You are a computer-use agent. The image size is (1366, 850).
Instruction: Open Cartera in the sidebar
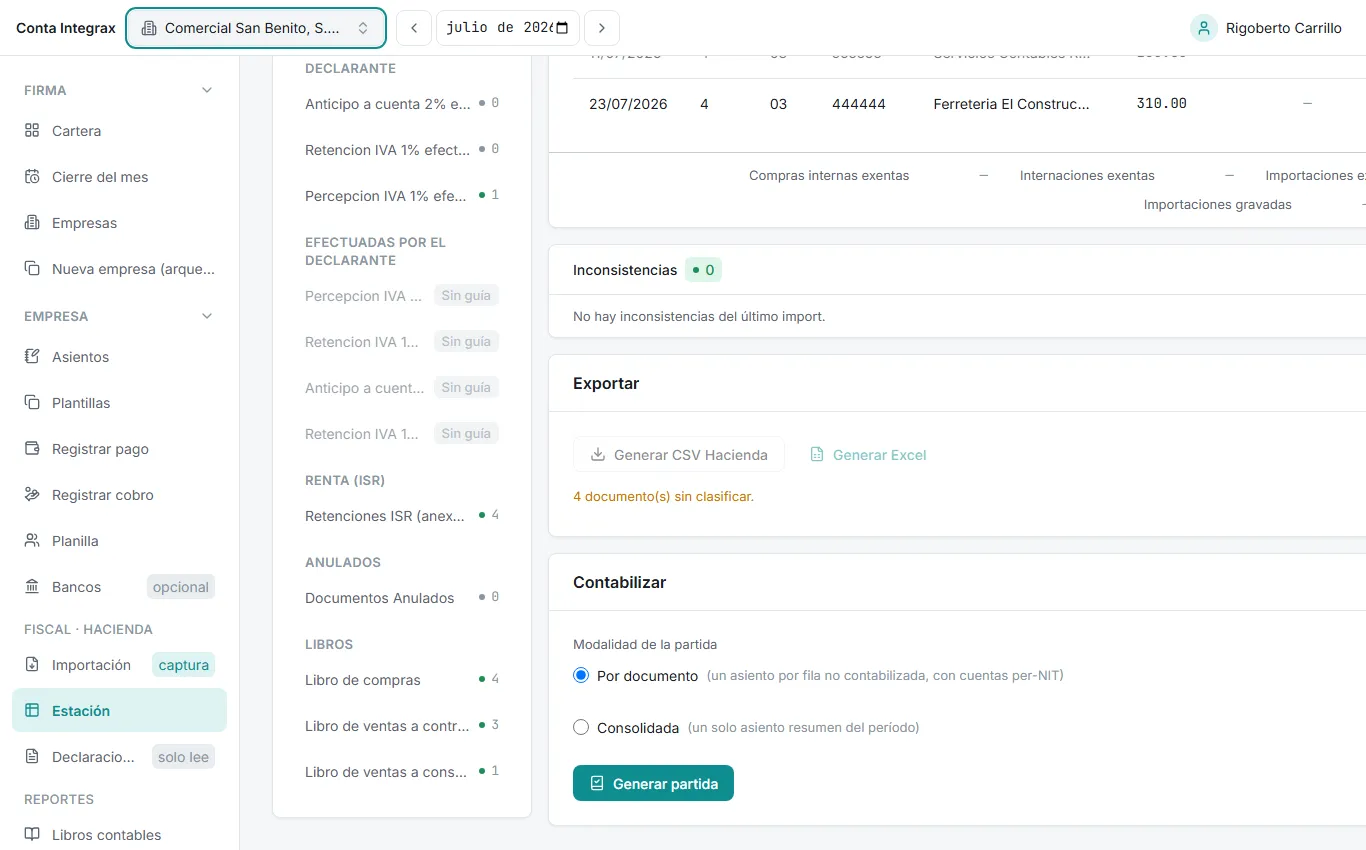[119, 131]
